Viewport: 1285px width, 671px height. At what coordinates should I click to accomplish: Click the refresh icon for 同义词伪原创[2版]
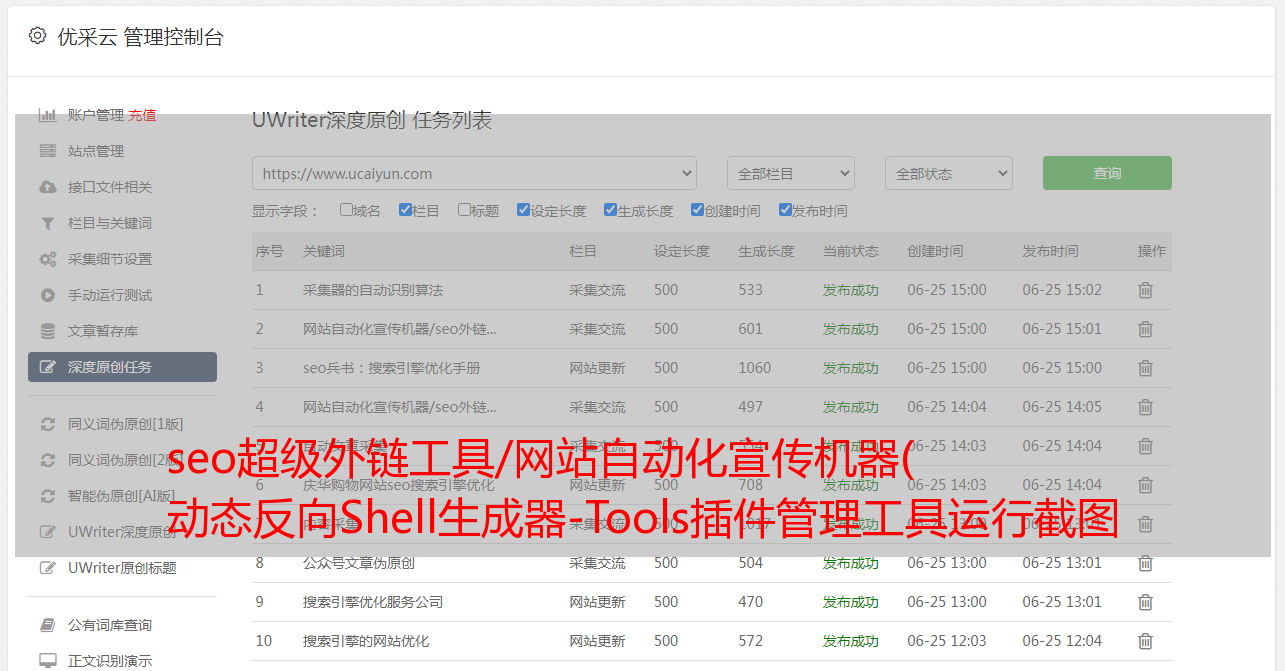point(47,460)
